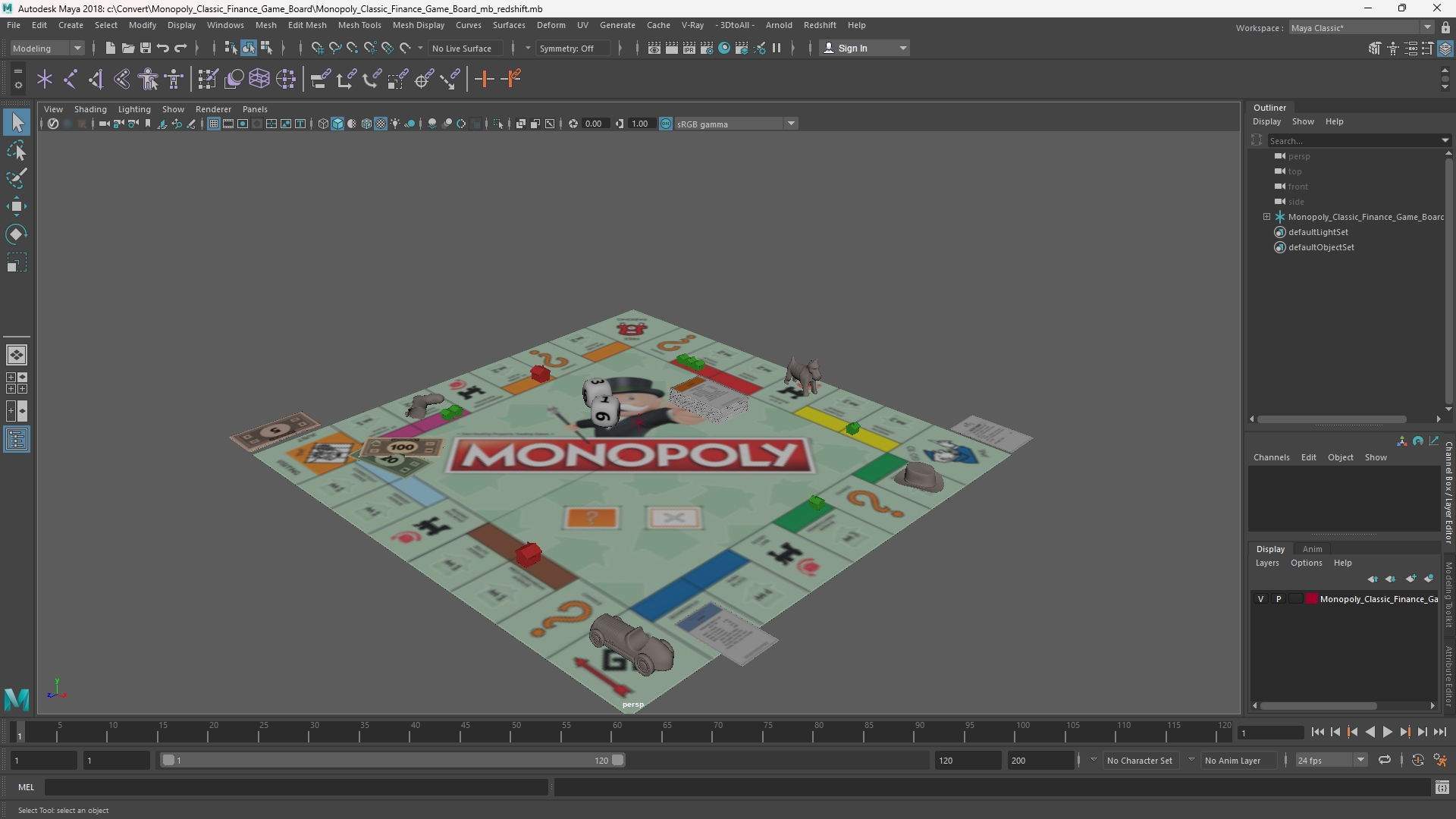Open the Sign In dropdown arrow
Image resolution: width=1456 pixels, height=819 pixels.
point(902,48)
